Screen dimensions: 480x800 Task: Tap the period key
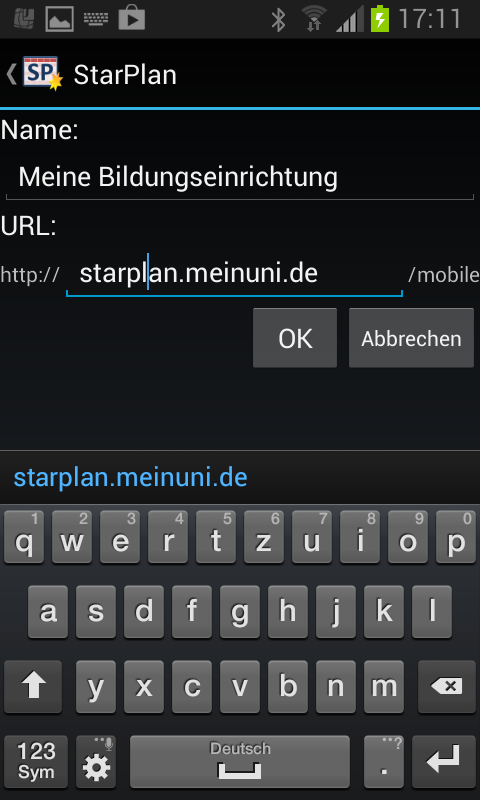pyautogui.click(x=385, y=761)
